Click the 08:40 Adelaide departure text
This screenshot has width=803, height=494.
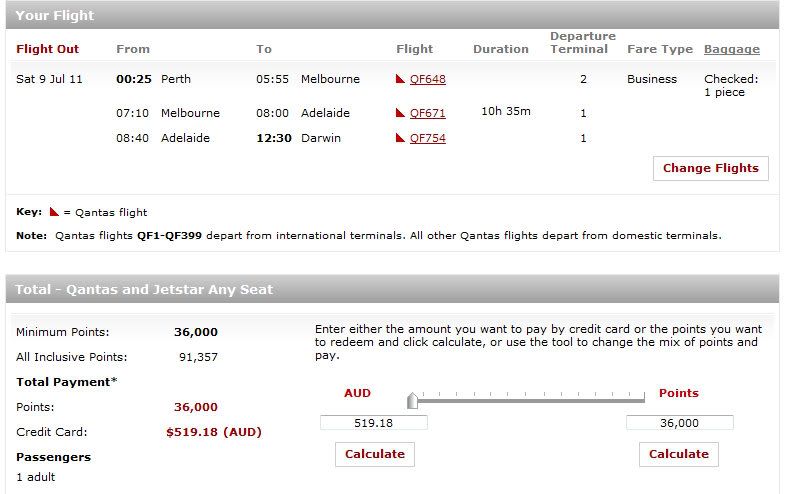click(x=163, y=138)
